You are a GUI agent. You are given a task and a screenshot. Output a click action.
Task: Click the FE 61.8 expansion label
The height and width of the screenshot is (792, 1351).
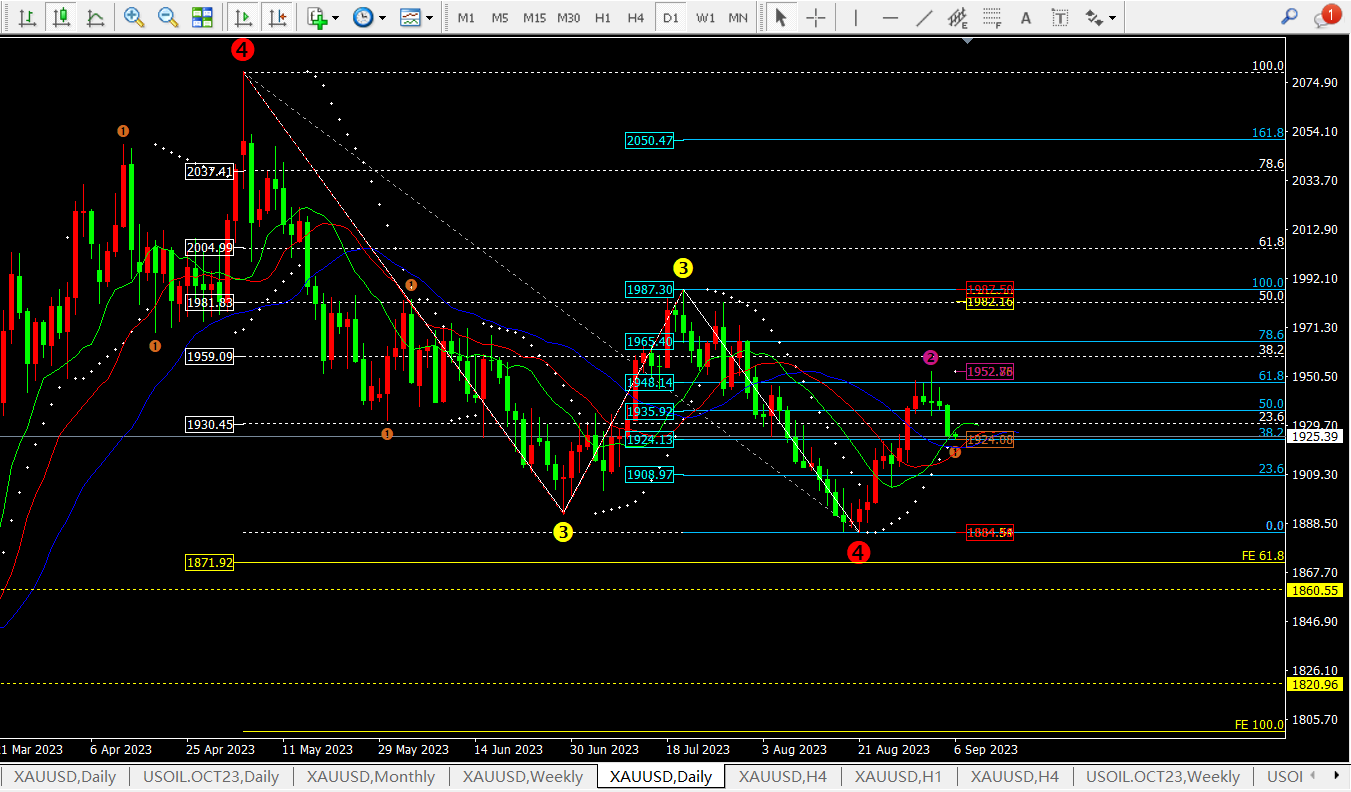pyautogui.click(x=1263, y=555)
